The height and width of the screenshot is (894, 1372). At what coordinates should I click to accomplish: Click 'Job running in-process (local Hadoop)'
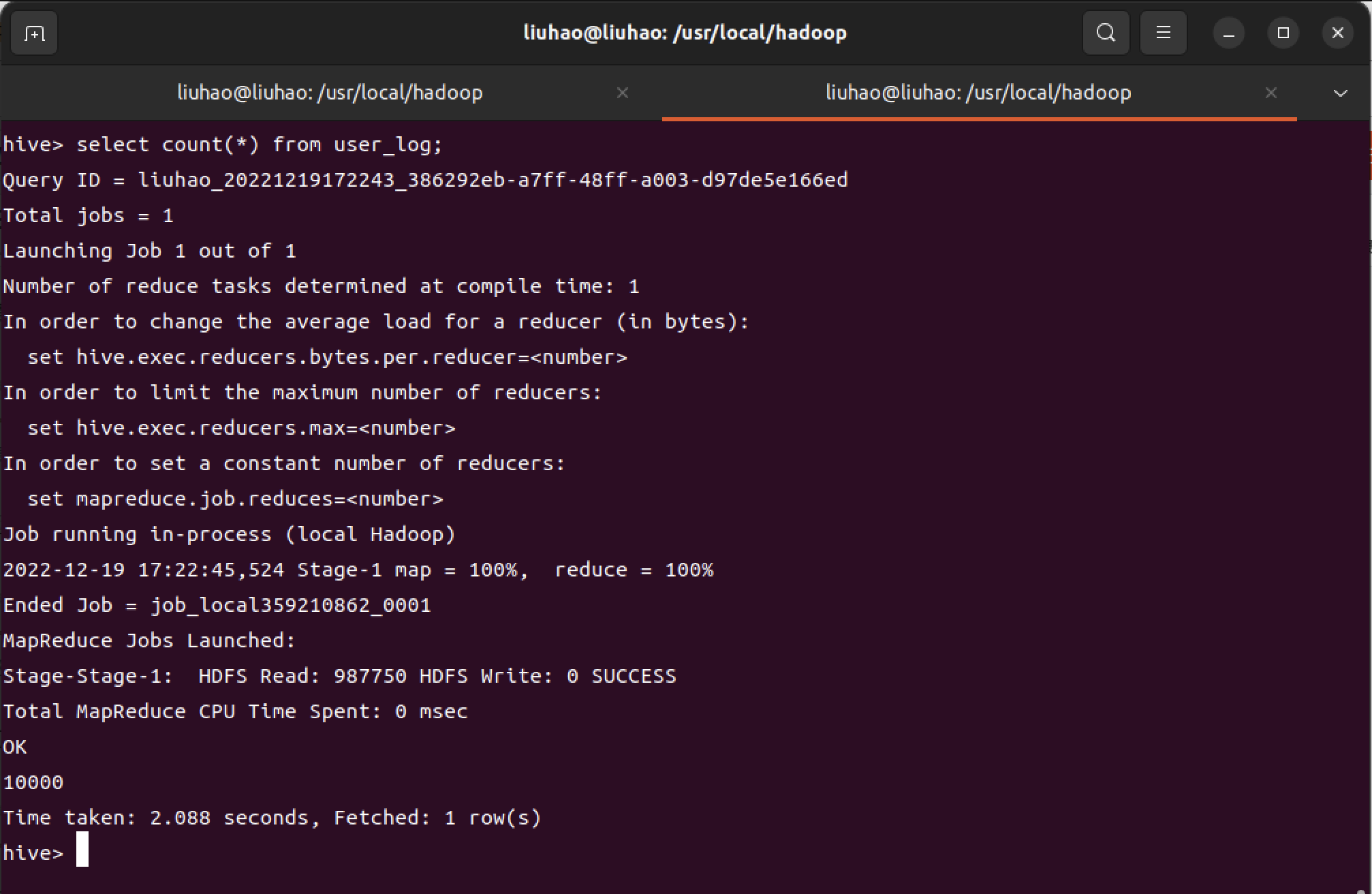tap(230, 534)
